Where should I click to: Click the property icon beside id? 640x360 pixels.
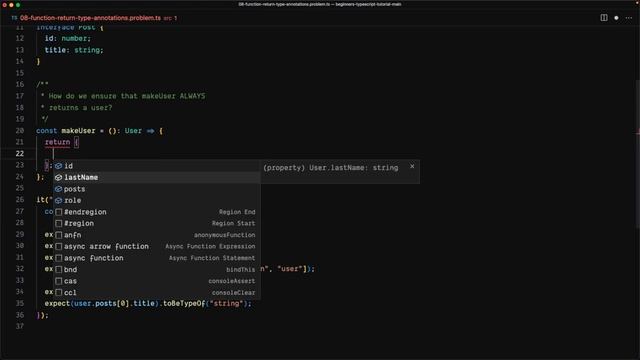(x=58, y=166)
